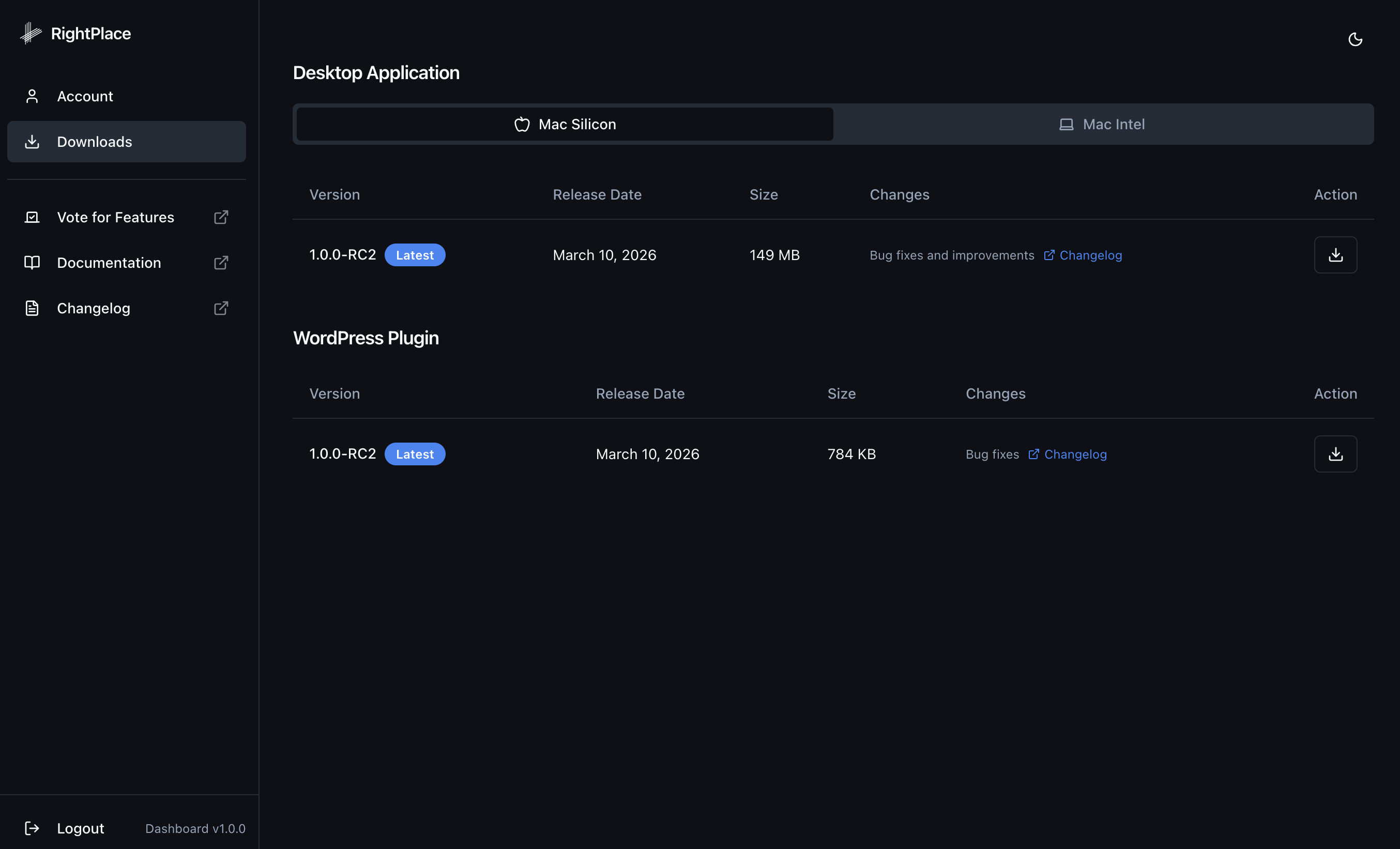The width and height of the screenshot is (1400, 849).
Task: Download the 1.0.0-RC2 desktop application
Action: pos(1335,254)
